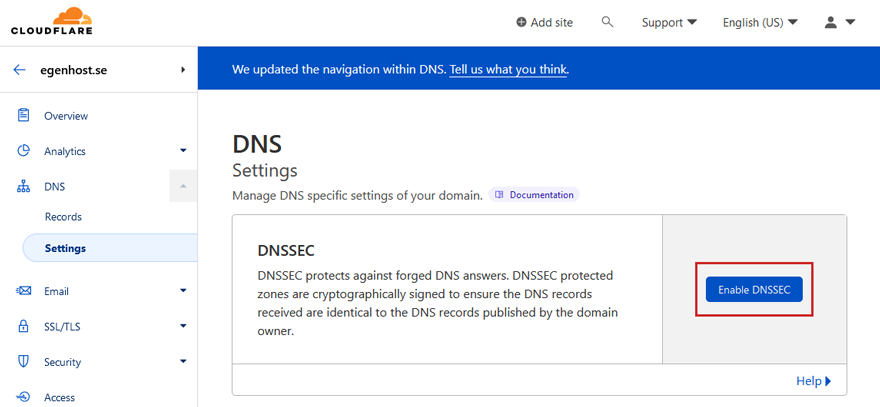Open the Support dropdown
This screenshot has height=407, width=880.
pos(670,22)
